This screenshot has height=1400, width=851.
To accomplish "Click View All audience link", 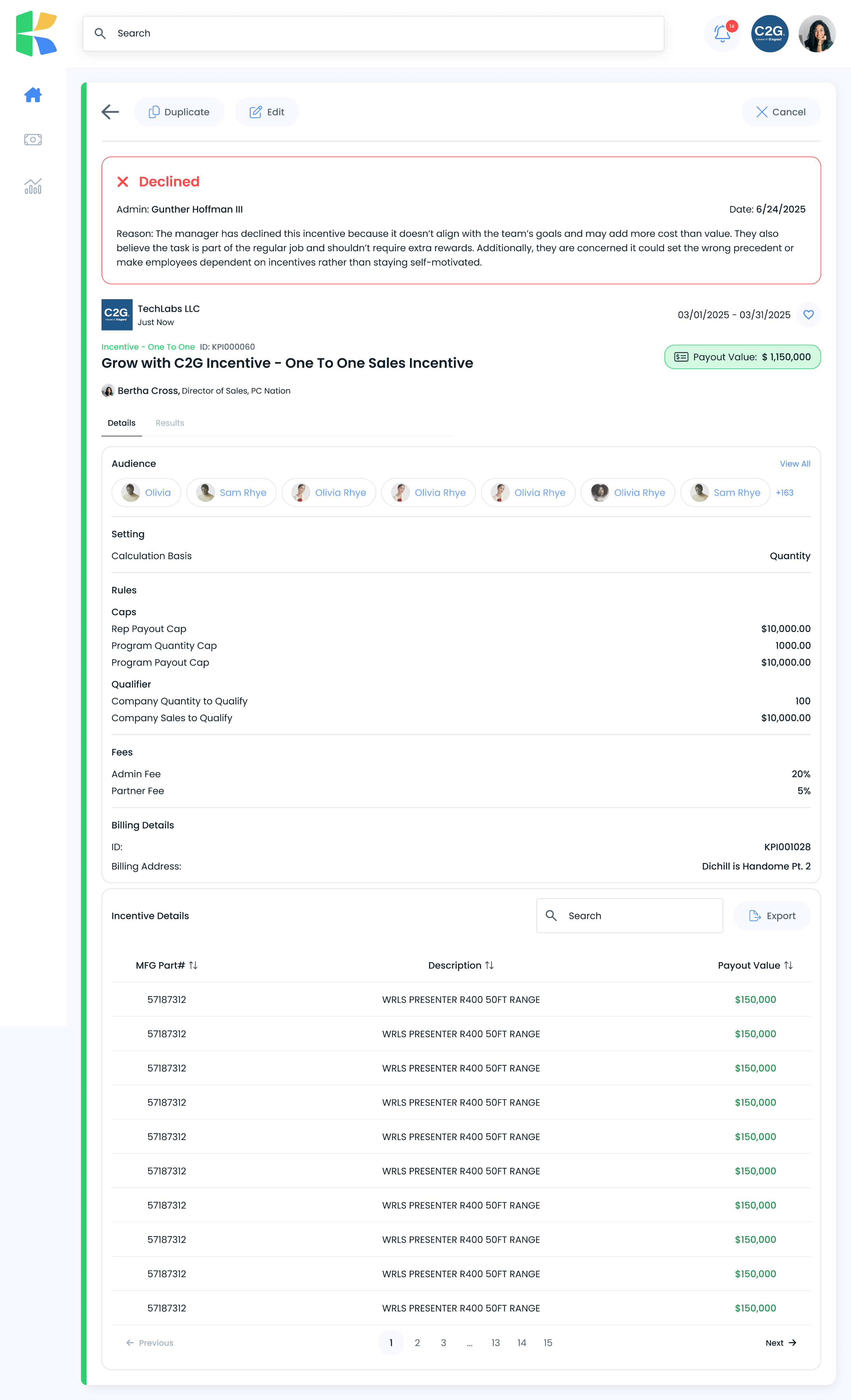I will coord(795,463).
